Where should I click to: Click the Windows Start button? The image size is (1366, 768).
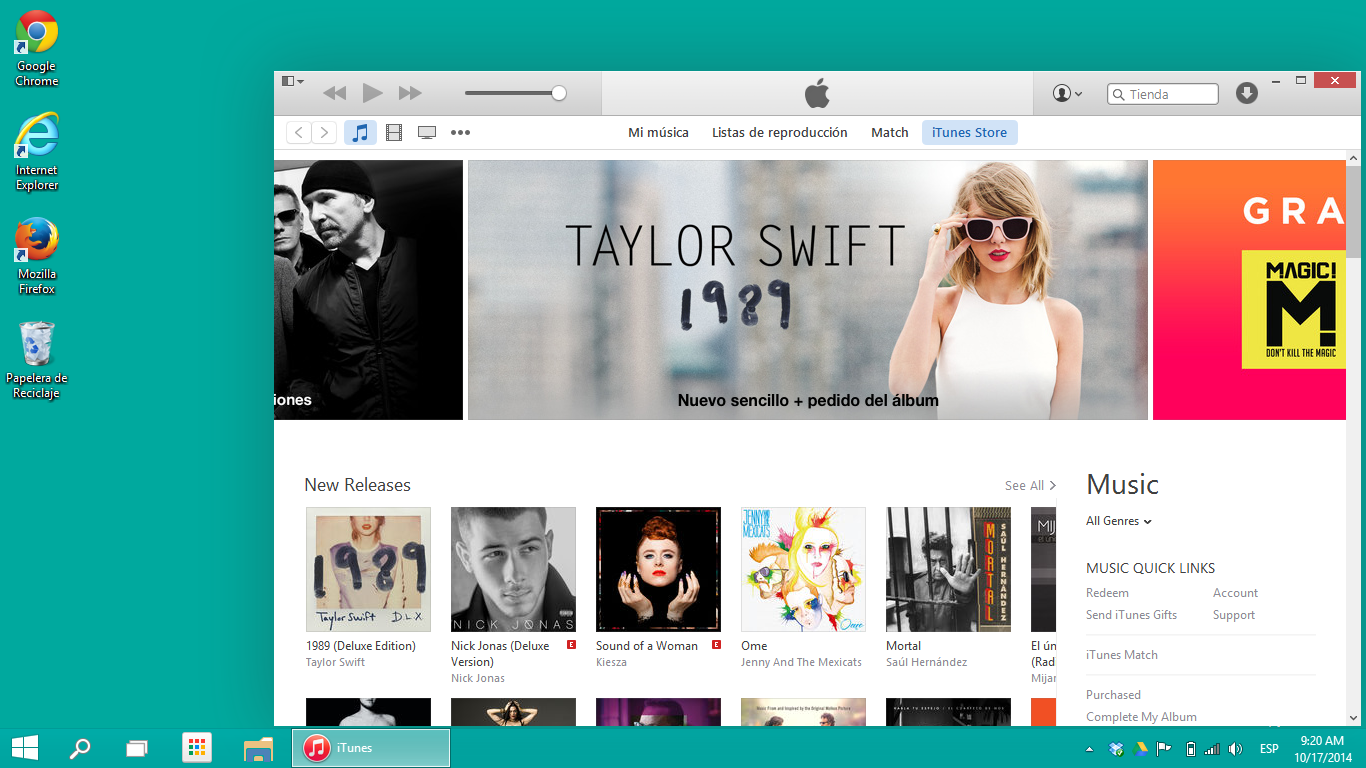coord(25,748)
